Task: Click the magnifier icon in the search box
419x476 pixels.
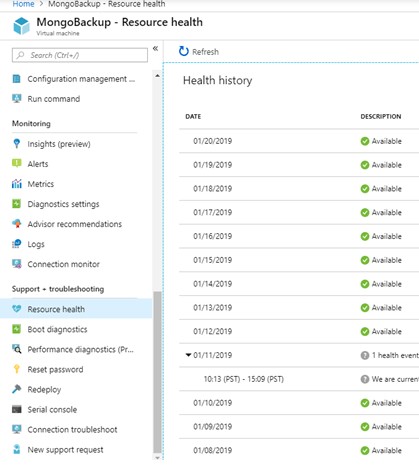Action: tap(20, 55)
